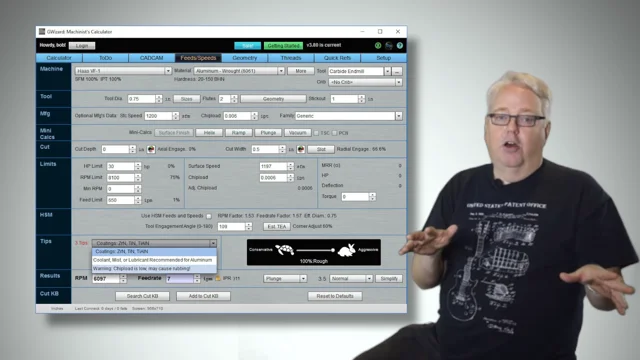Viewport: 640px width, 360px height.
Task: Click the conservative-aggressive slider handle
Action: click(333, 250)
